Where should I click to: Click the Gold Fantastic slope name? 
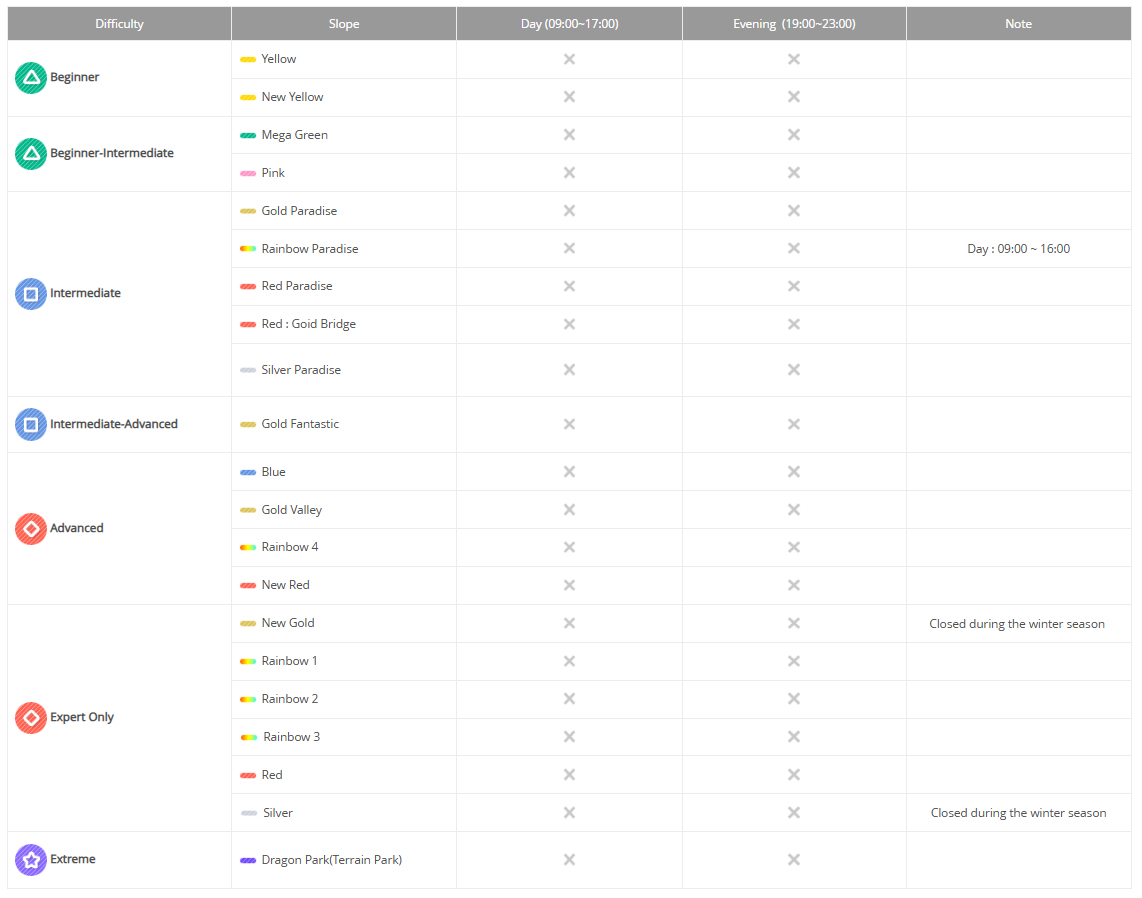click(x=300, y=424)
